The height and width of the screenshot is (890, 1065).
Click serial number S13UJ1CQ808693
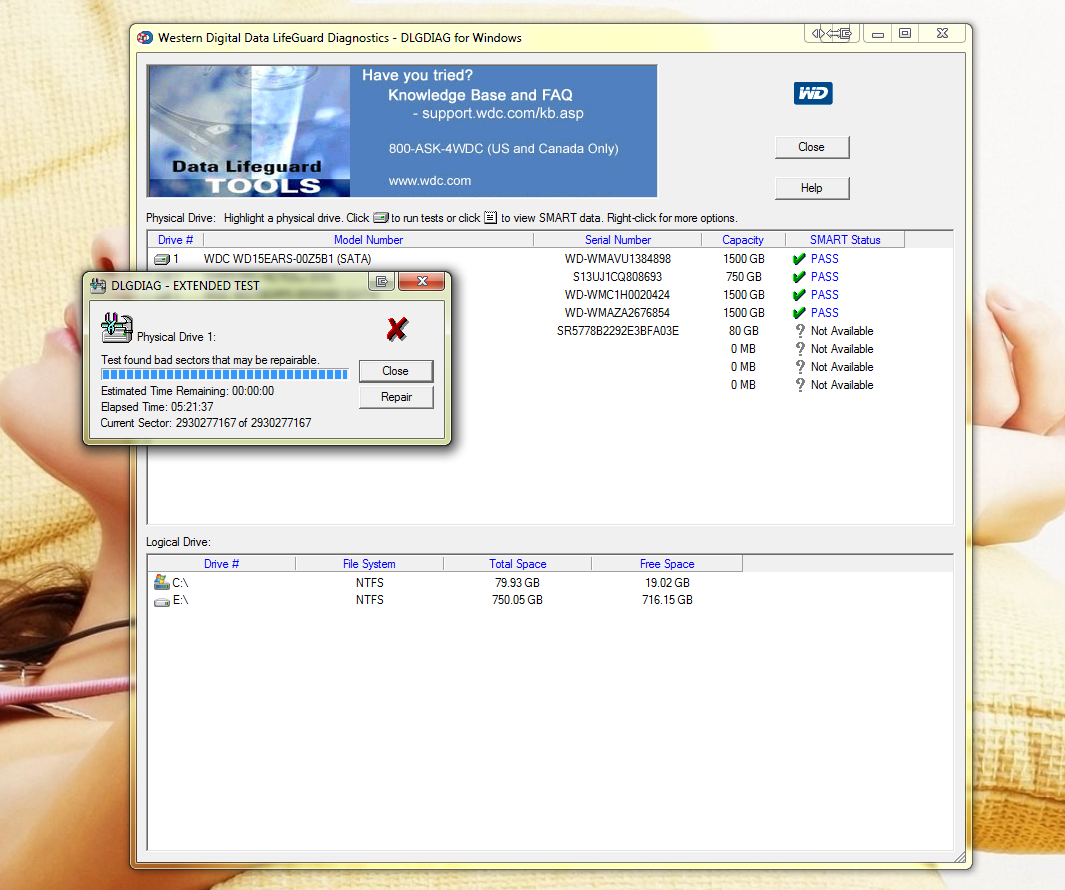[x=617, y=277]
